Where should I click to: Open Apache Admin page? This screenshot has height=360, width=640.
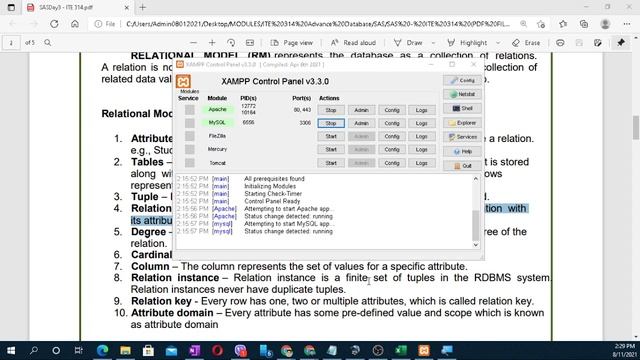pos(362,110)
